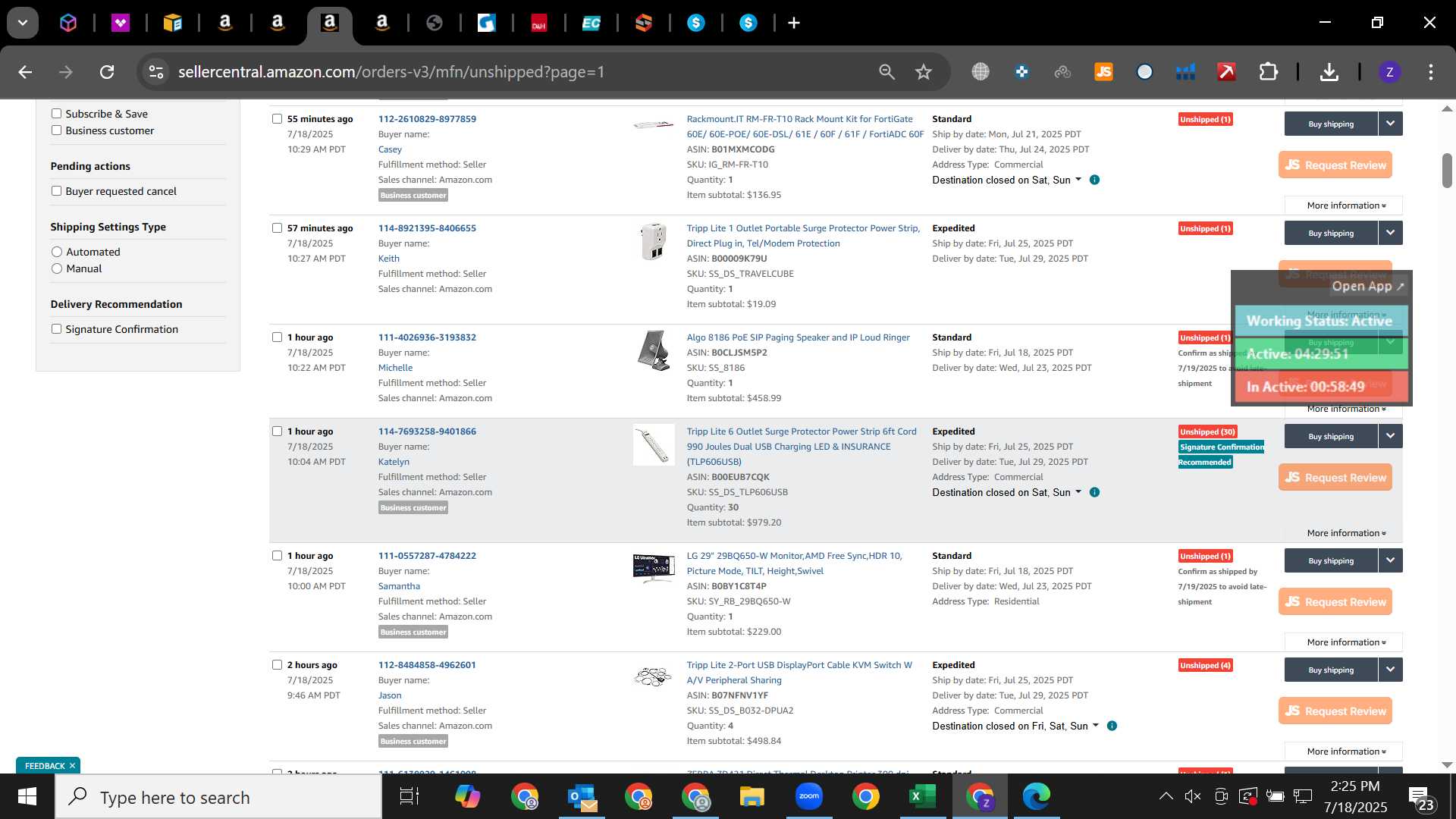Open Buy shipping dropdown arrow for Katelyn's order
This screenshot has height=819, width=1456.
[1391, 436]
